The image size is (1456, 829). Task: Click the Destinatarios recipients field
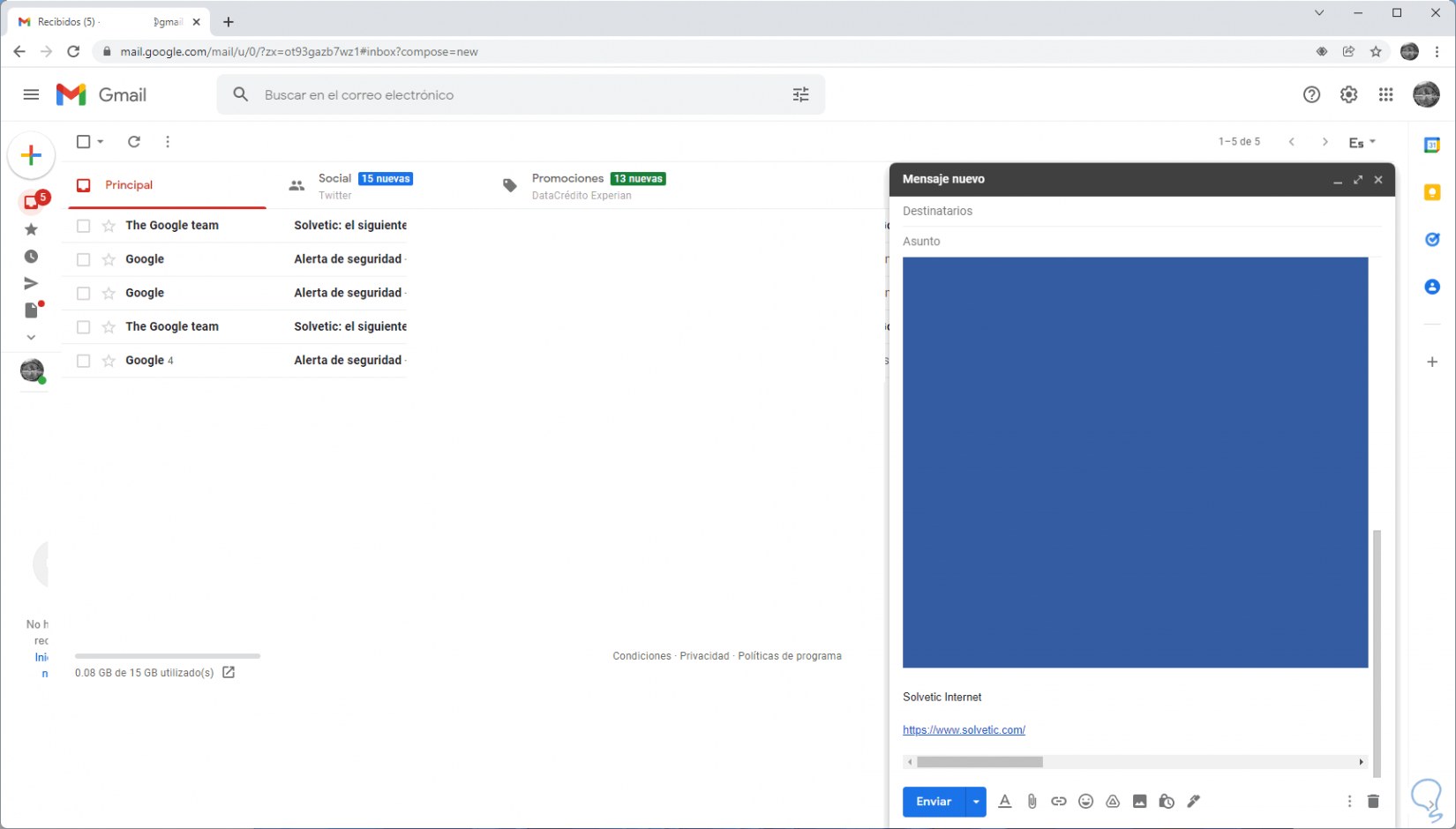[1141, 211]
